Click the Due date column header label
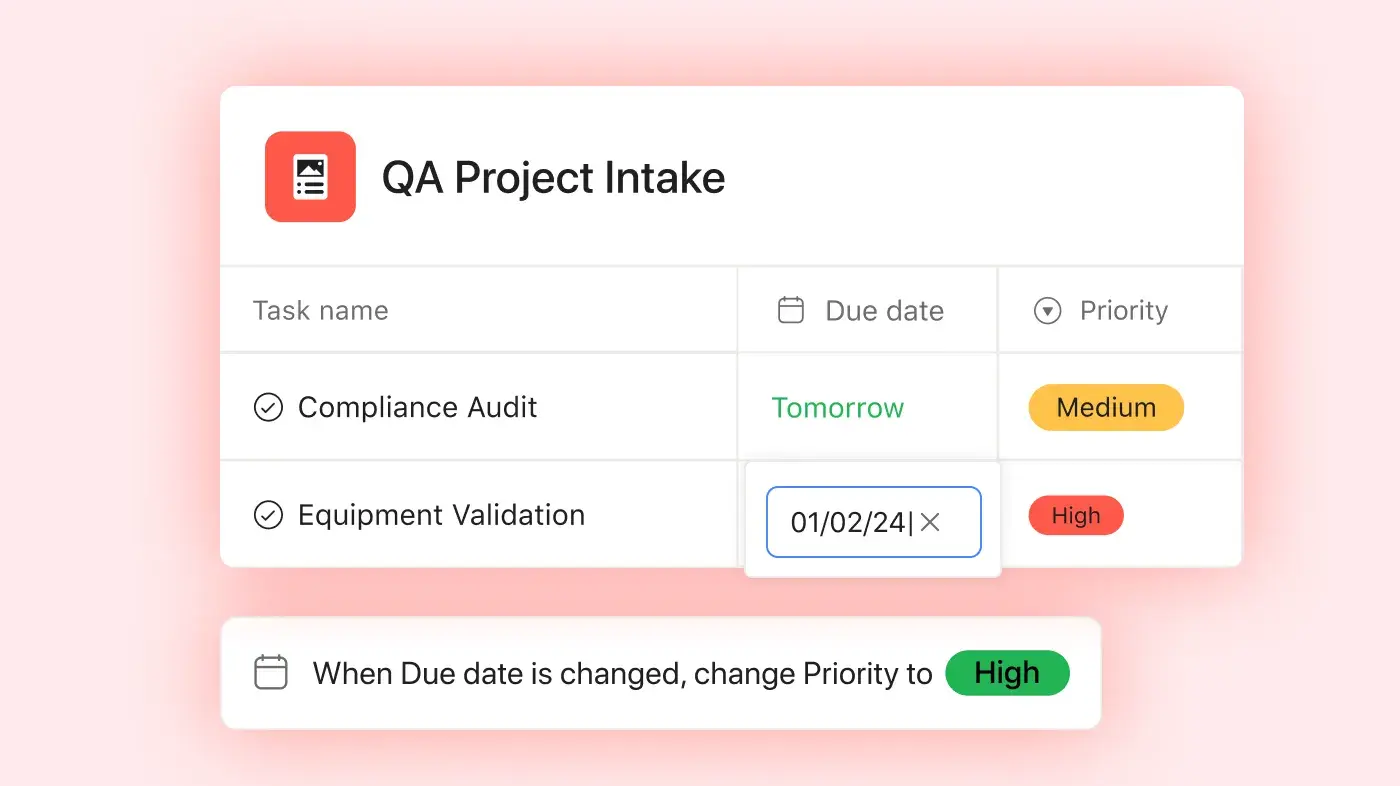Screen dimensions: 1400x786 pyautogui.click(x=884, y=311)
